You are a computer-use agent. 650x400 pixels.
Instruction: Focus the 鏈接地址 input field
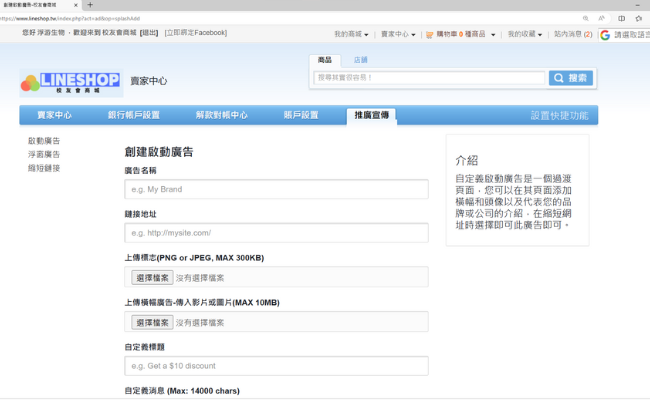click(276, 233)
